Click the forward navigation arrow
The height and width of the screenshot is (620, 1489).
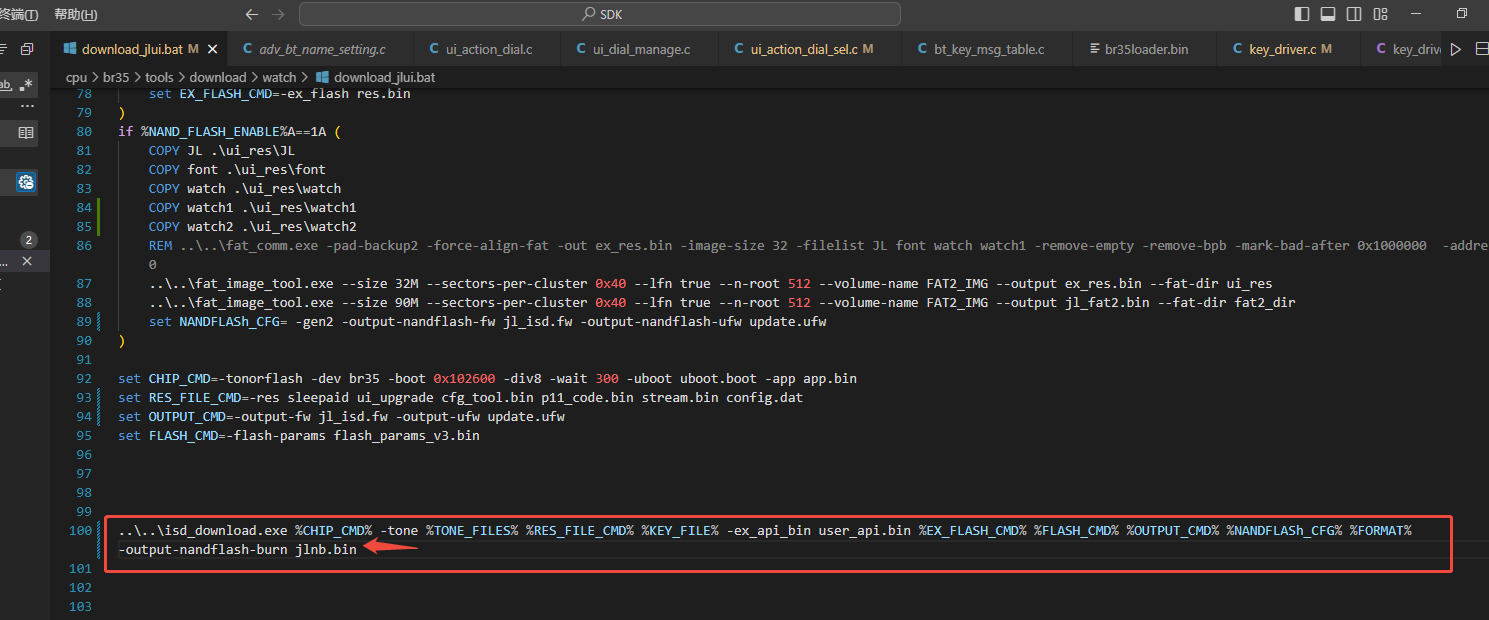[279, 14]
